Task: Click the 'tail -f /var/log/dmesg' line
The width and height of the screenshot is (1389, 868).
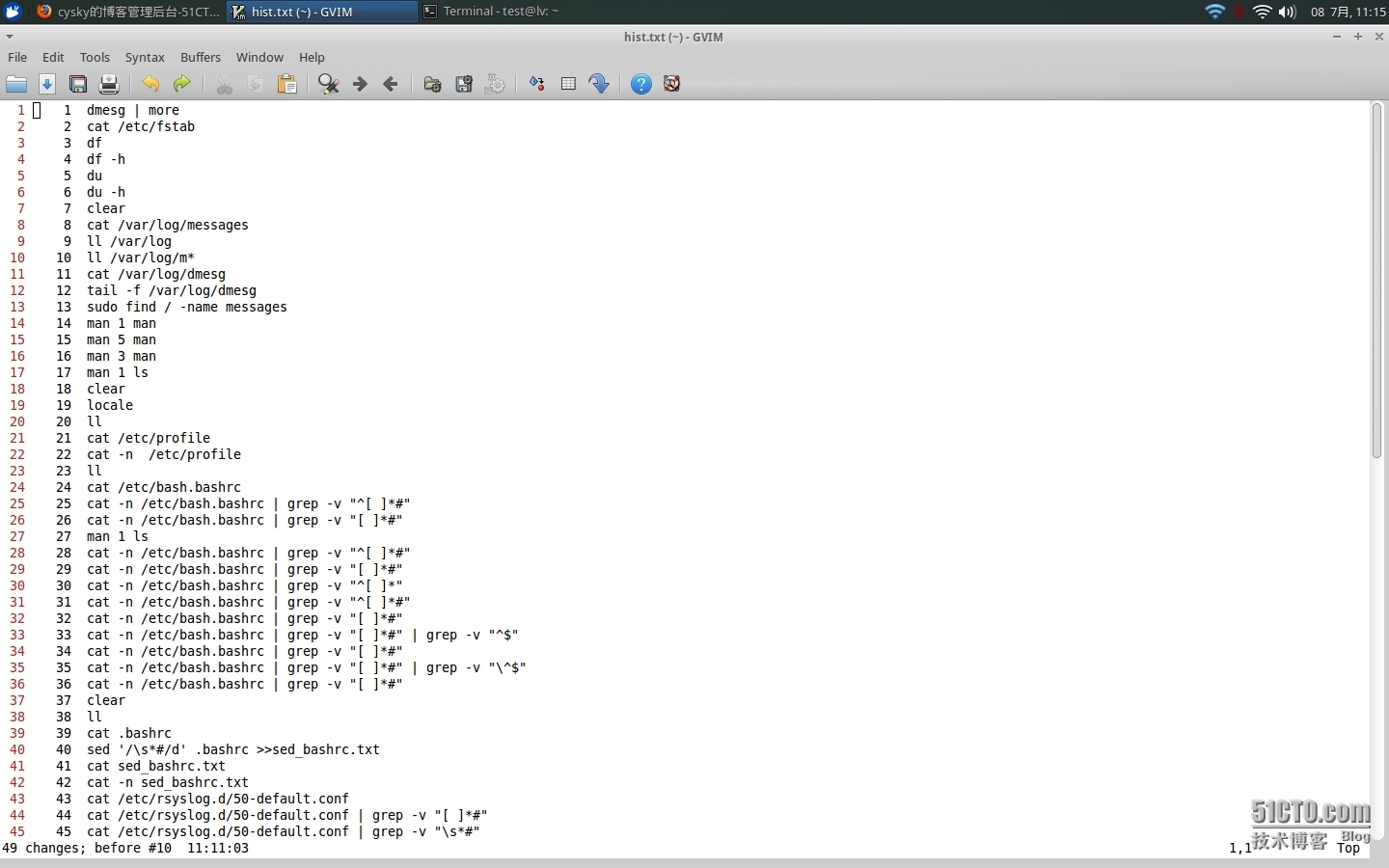Action: [x=172, y=290]
